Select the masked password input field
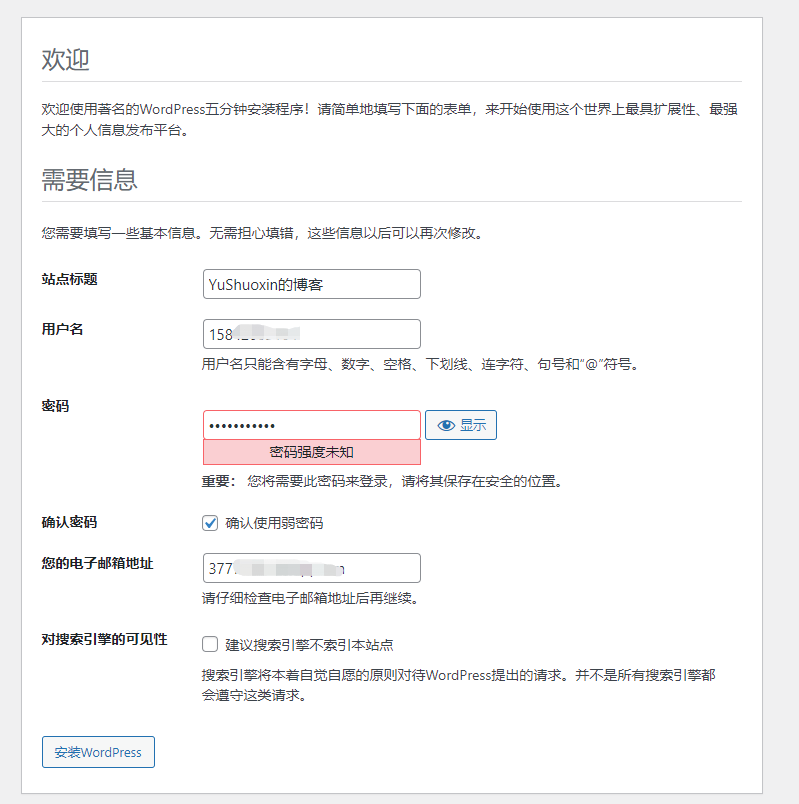799x804 pixels. (311, 425)
